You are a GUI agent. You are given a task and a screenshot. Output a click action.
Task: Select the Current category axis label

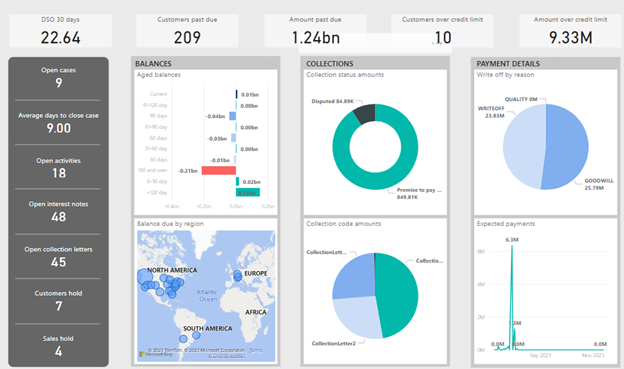pos(158,94)
